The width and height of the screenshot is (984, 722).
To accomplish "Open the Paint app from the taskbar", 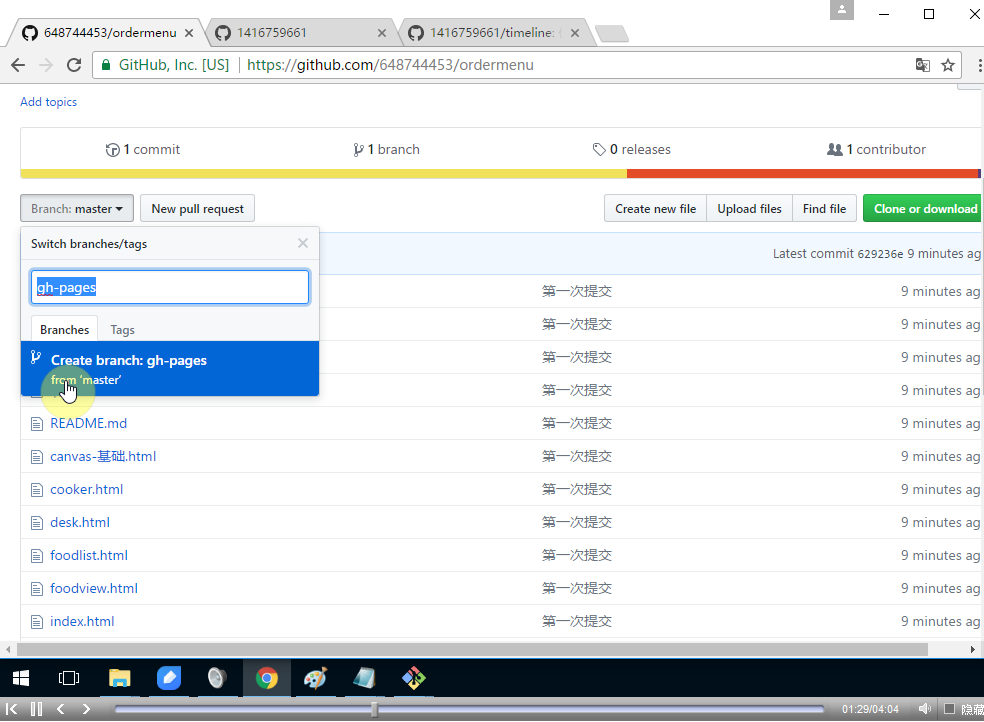I will tap(315, 678).
